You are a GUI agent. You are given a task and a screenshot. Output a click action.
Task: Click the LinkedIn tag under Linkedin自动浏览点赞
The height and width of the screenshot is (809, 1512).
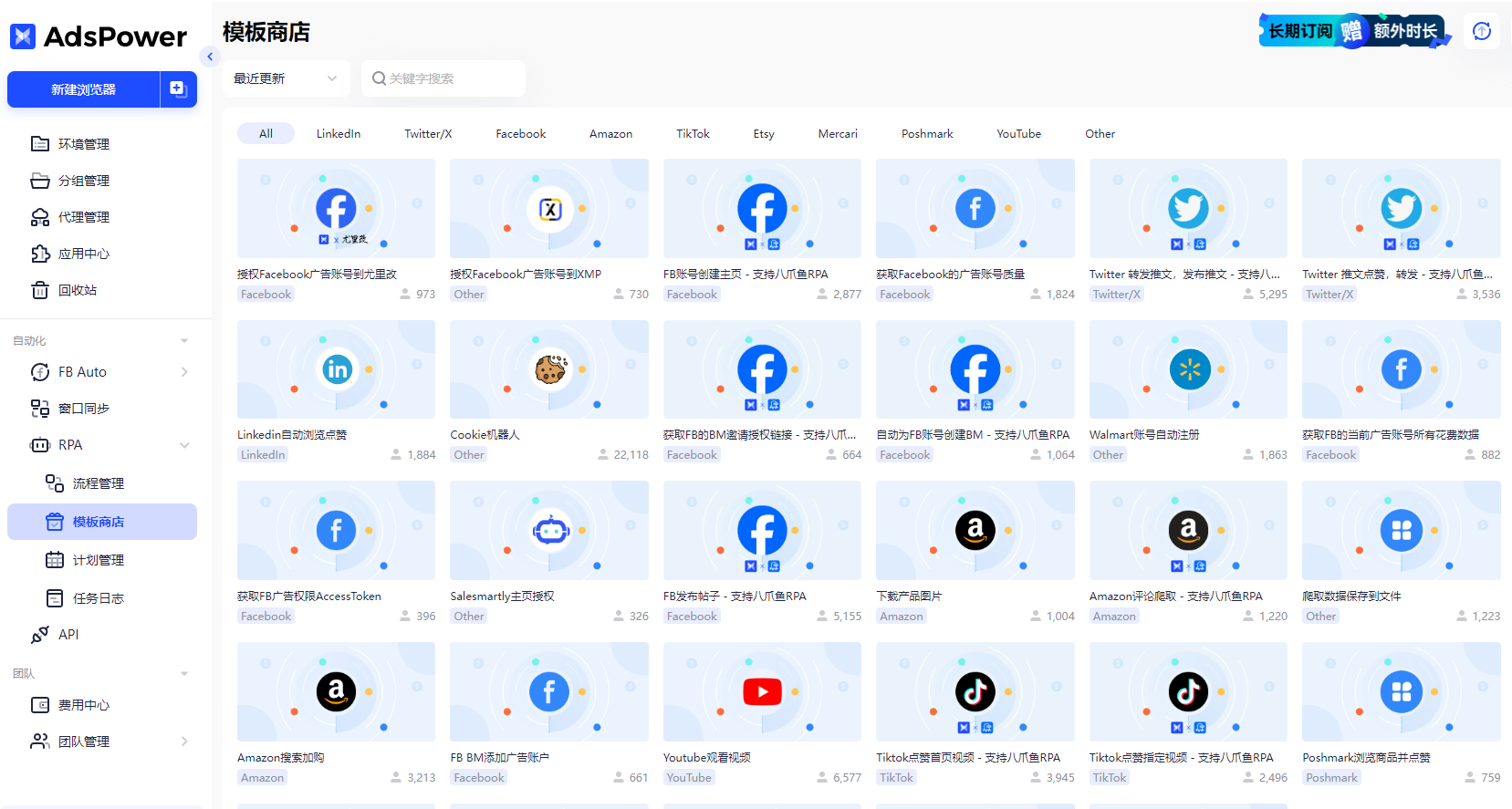263,455
